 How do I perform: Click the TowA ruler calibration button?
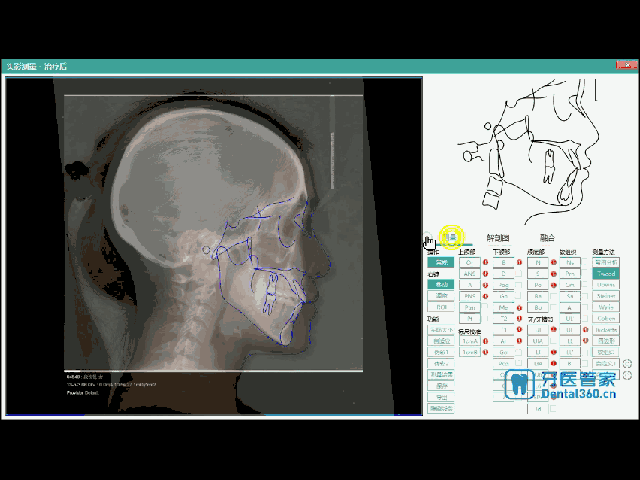469,341
